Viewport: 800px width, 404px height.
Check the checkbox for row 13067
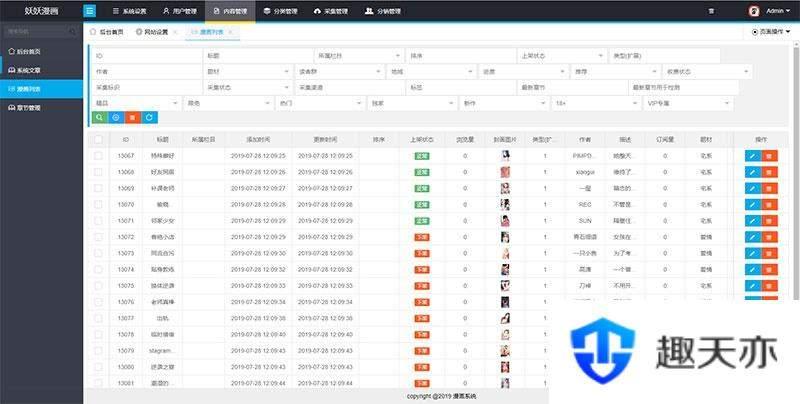click(98, 156)
